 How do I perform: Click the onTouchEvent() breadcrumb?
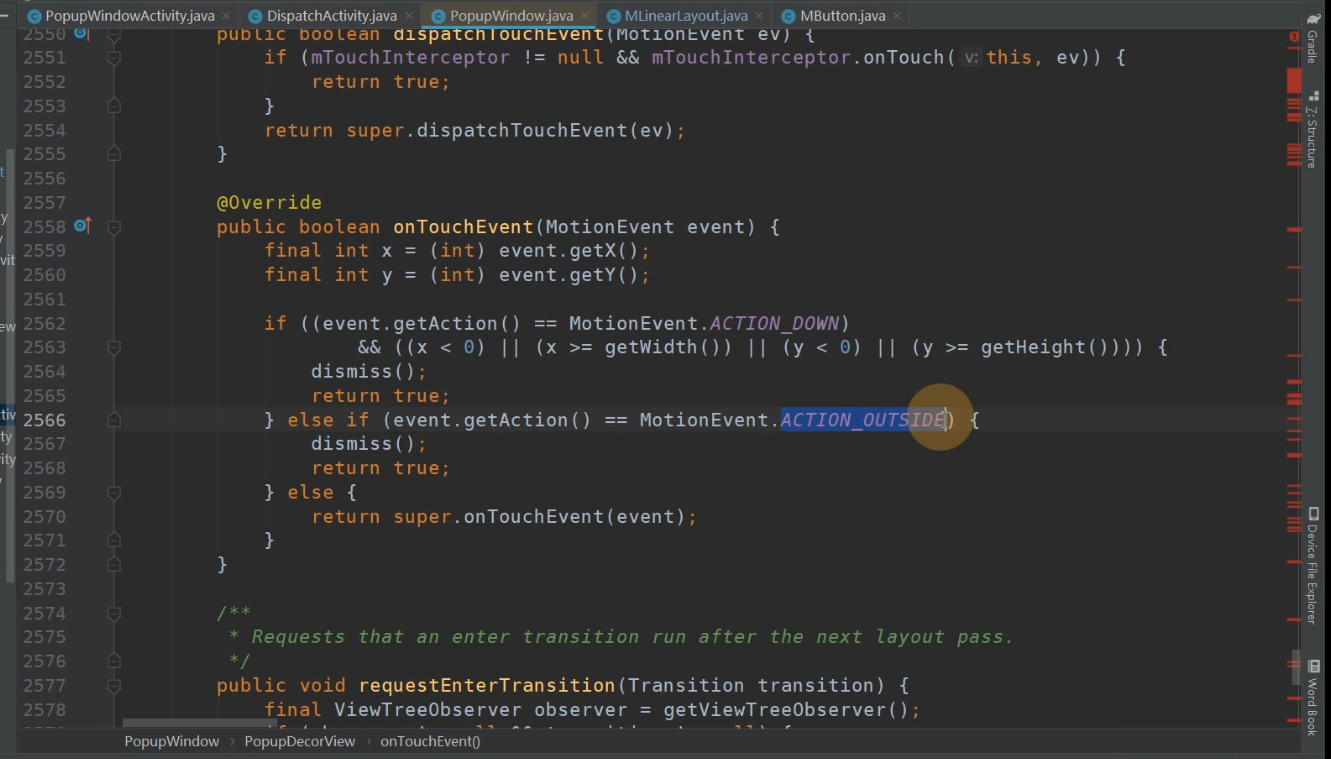tap(430, 741)
